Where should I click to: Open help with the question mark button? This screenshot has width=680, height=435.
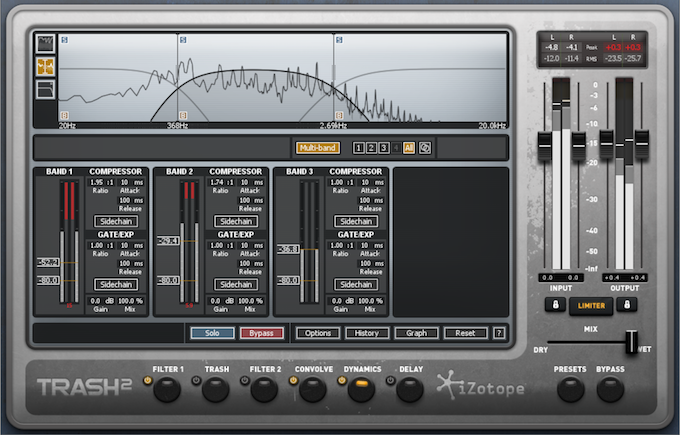pos(499,333)
